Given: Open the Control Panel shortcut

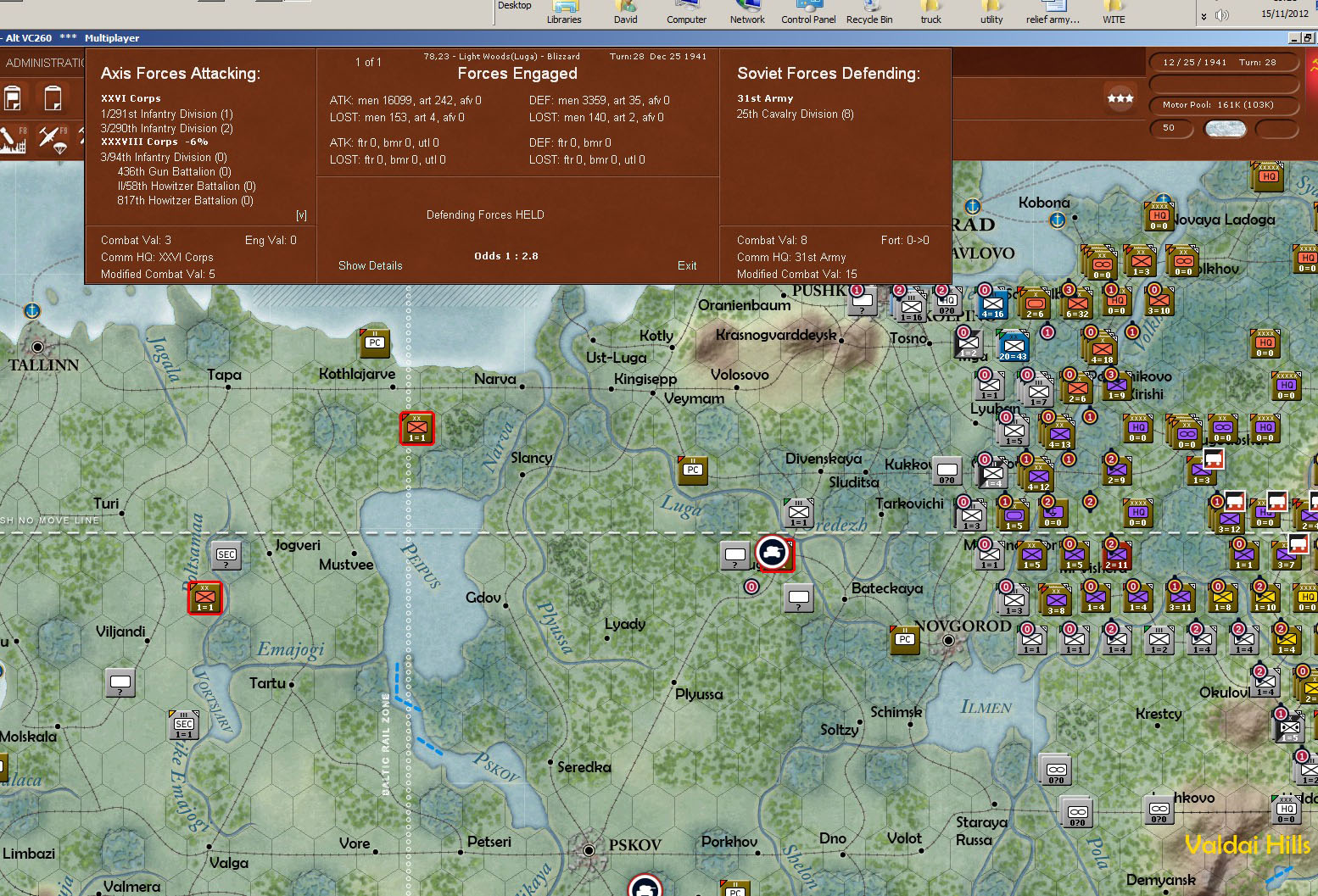Looking at the screenshot, I should click(808, 13).
